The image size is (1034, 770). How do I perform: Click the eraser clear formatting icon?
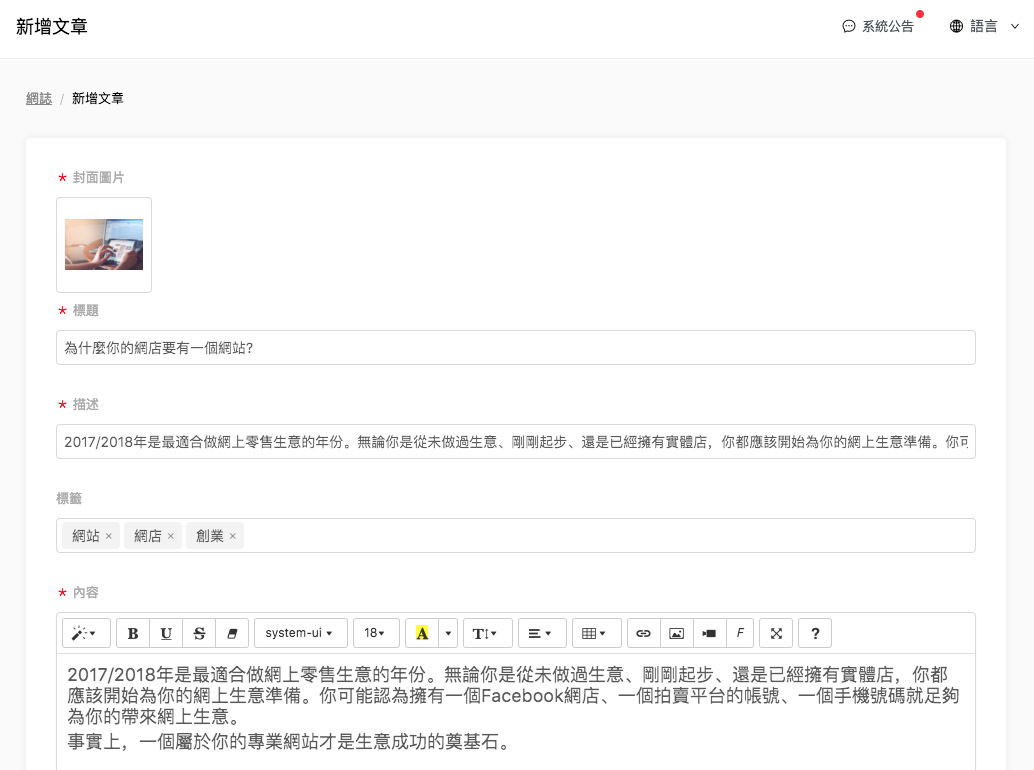click(x=232, y=634)
